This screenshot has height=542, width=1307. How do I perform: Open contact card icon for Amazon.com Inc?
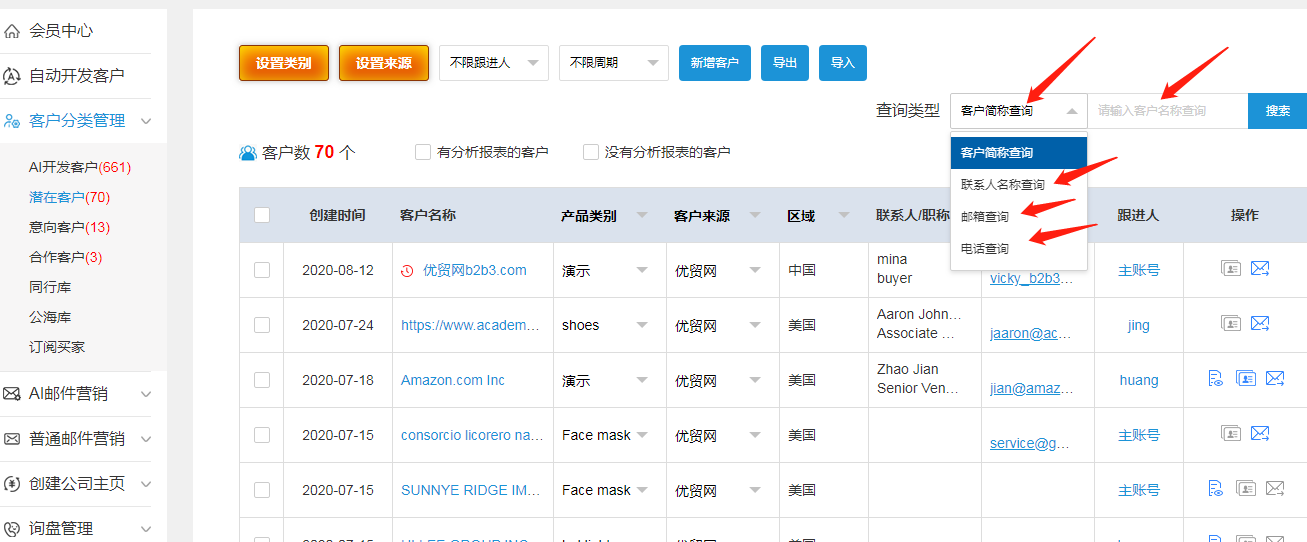(1246, 378)
